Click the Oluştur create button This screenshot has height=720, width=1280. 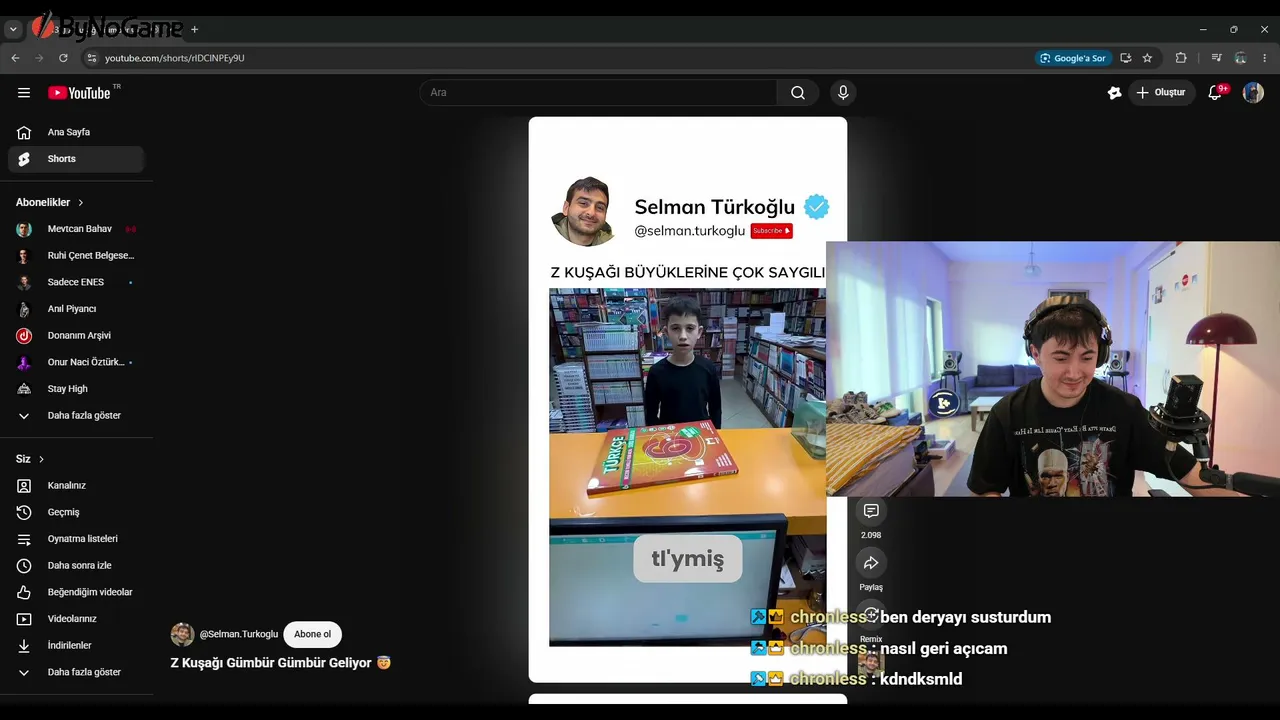pyautogui.click(x=1162, y=93)
